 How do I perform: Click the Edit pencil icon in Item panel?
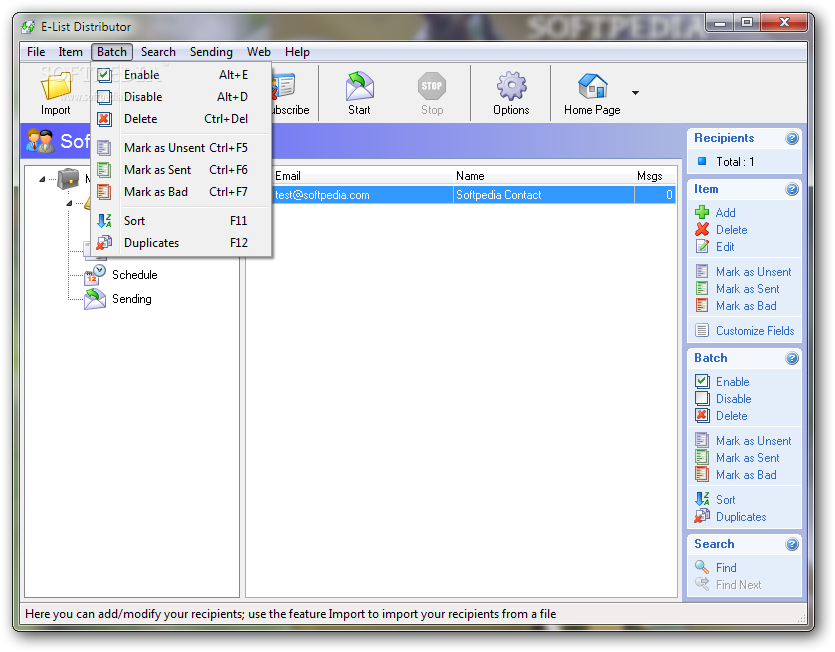pos(702,246)
